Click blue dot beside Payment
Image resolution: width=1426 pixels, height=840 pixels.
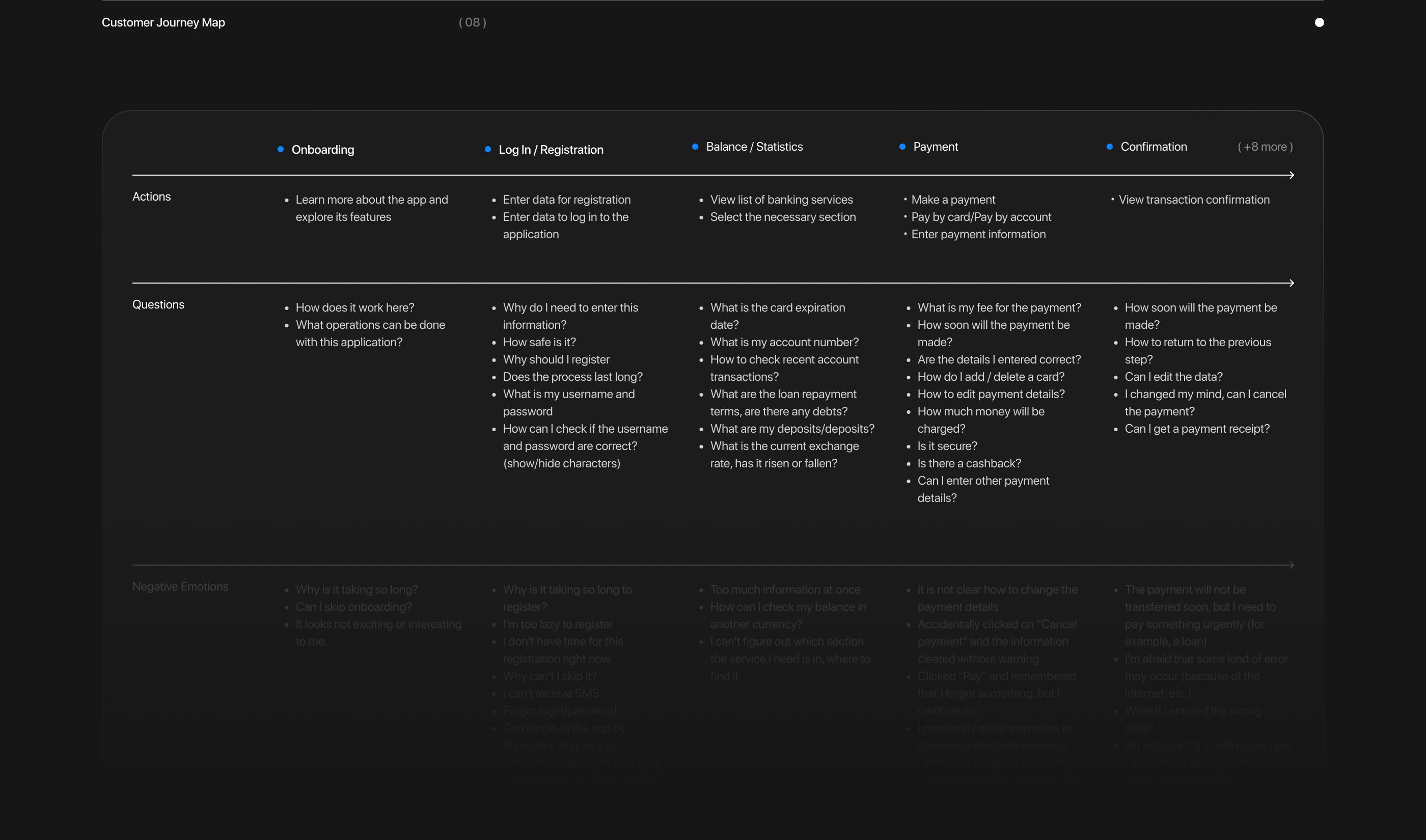[x=902, y=147]
